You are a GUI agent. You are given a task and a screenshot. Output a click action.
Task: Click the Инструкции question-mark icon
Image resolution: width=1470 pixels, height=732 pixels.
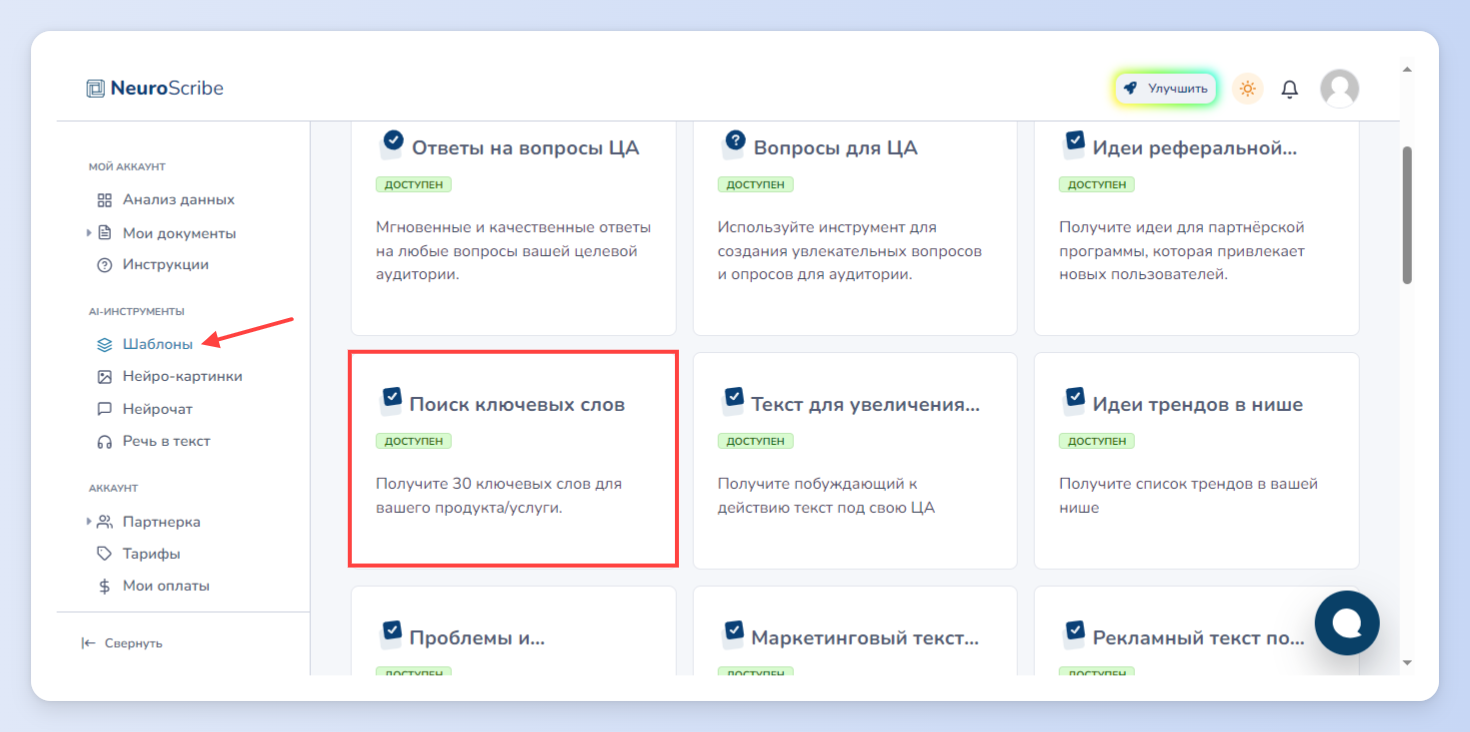[104, 265]
